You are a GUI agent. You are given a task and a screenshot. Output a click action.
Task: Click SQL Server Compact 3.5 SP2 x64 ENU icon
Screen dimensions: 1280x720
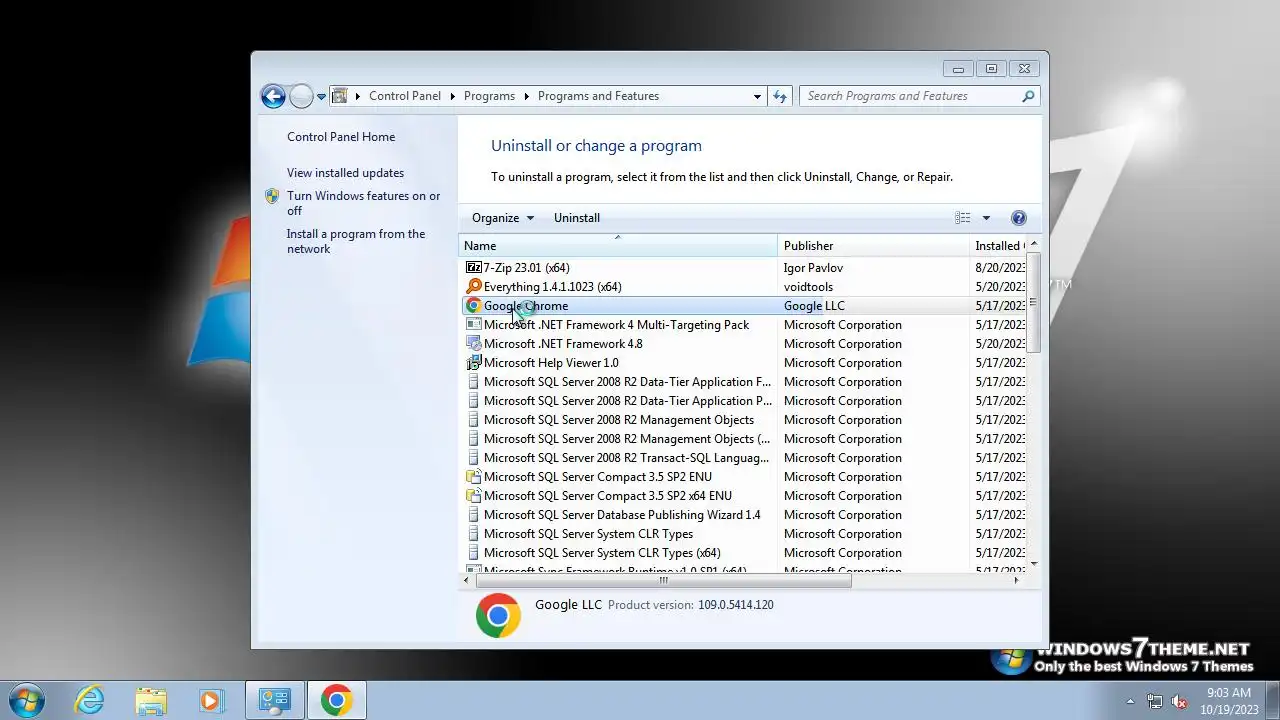(x=474, y=496)
